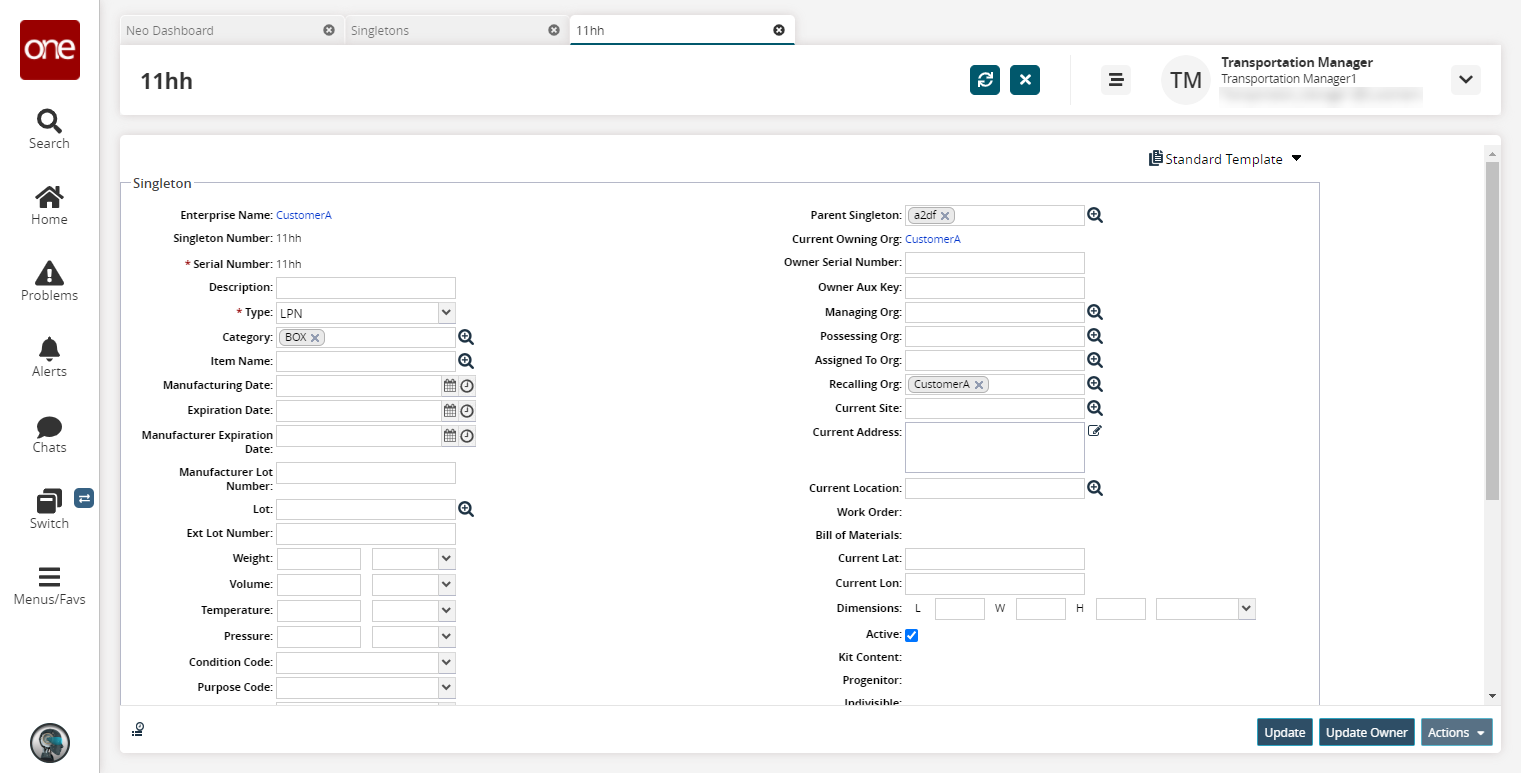Remove BOX tag from Category field
Image resolution: width=1521 pixels, height=773 pixels.
point(315,338)
